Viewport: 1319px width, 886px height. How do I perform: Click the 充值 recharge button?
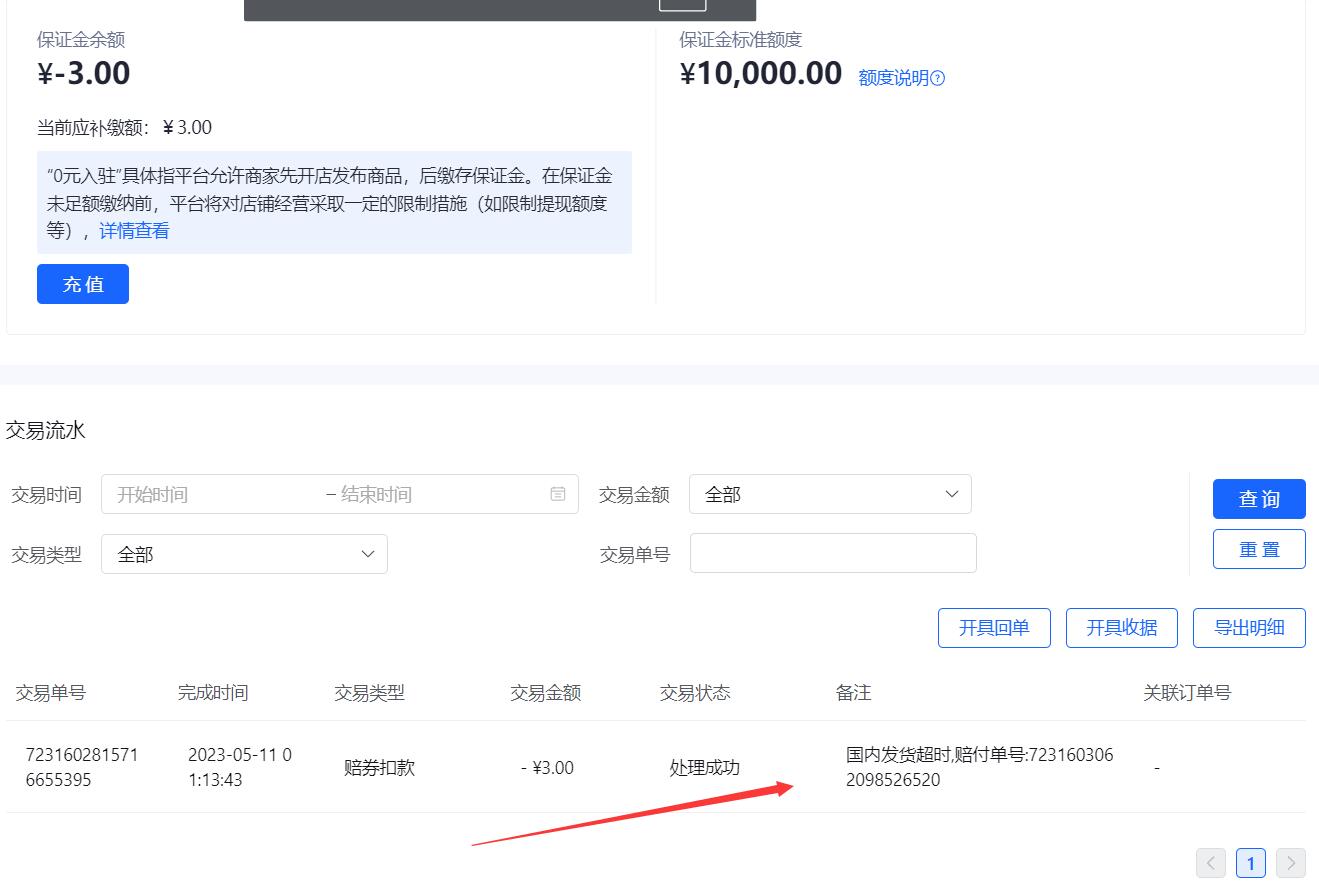click(x=83, y=284)
